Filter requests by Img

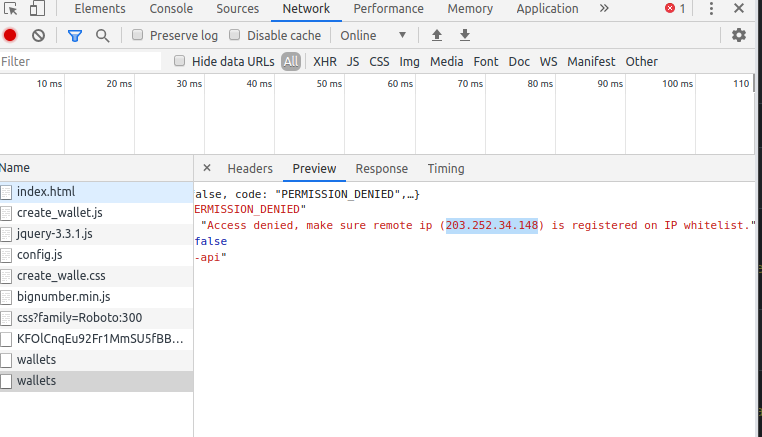point(409,62)
